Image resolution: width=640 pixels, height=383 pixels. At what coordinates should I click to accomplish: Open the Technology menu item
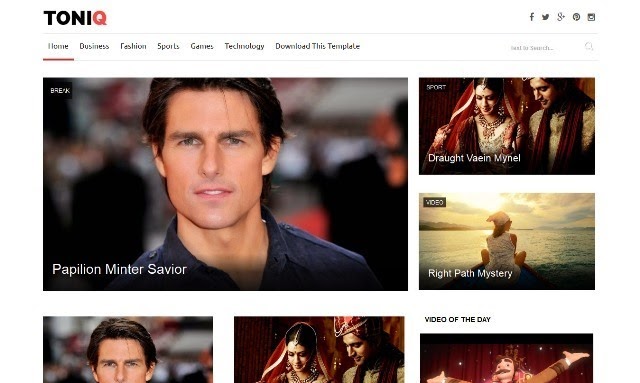[x=244, y=46]
